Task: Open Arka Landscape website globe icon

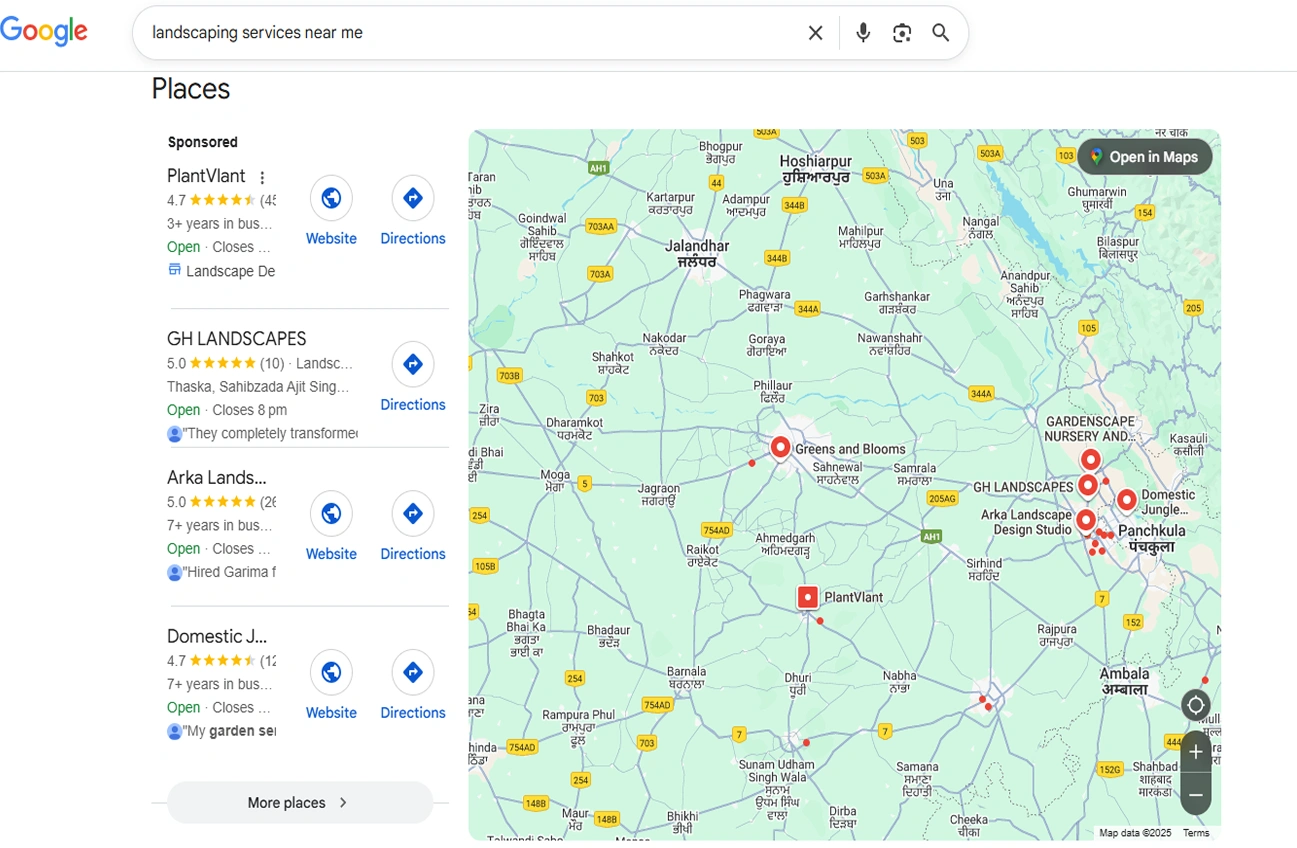Action: click(x=331, y=514)
